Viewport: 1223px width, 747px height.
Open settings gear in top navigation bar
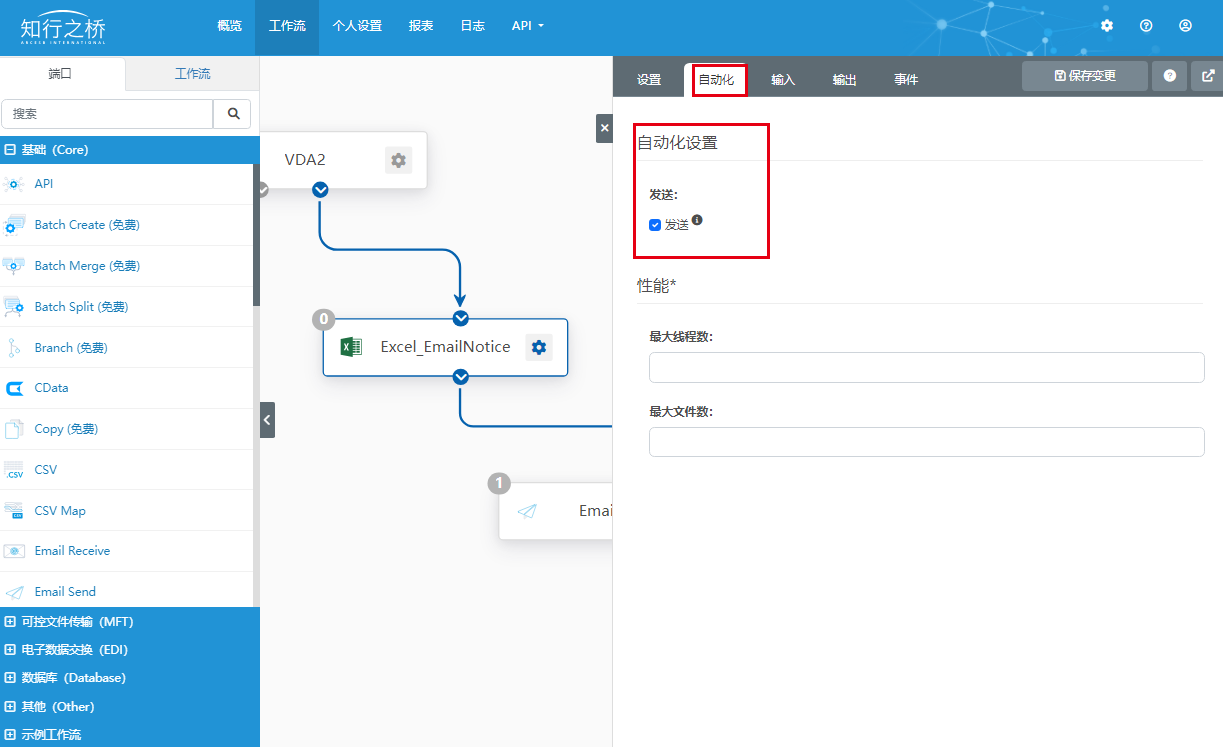(1107, 26)
